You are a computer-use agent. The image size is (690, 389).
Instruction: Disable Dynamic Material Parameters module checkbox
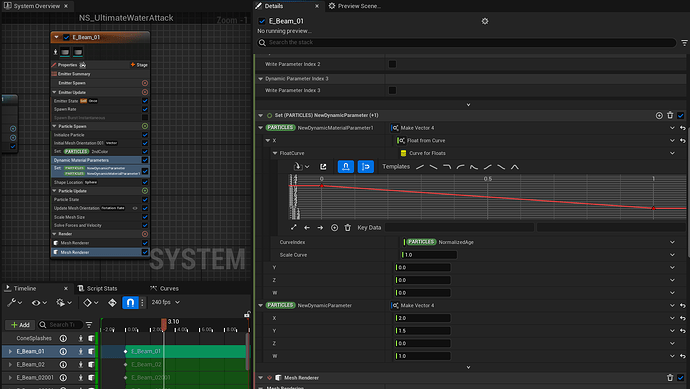tap(145, 160)
